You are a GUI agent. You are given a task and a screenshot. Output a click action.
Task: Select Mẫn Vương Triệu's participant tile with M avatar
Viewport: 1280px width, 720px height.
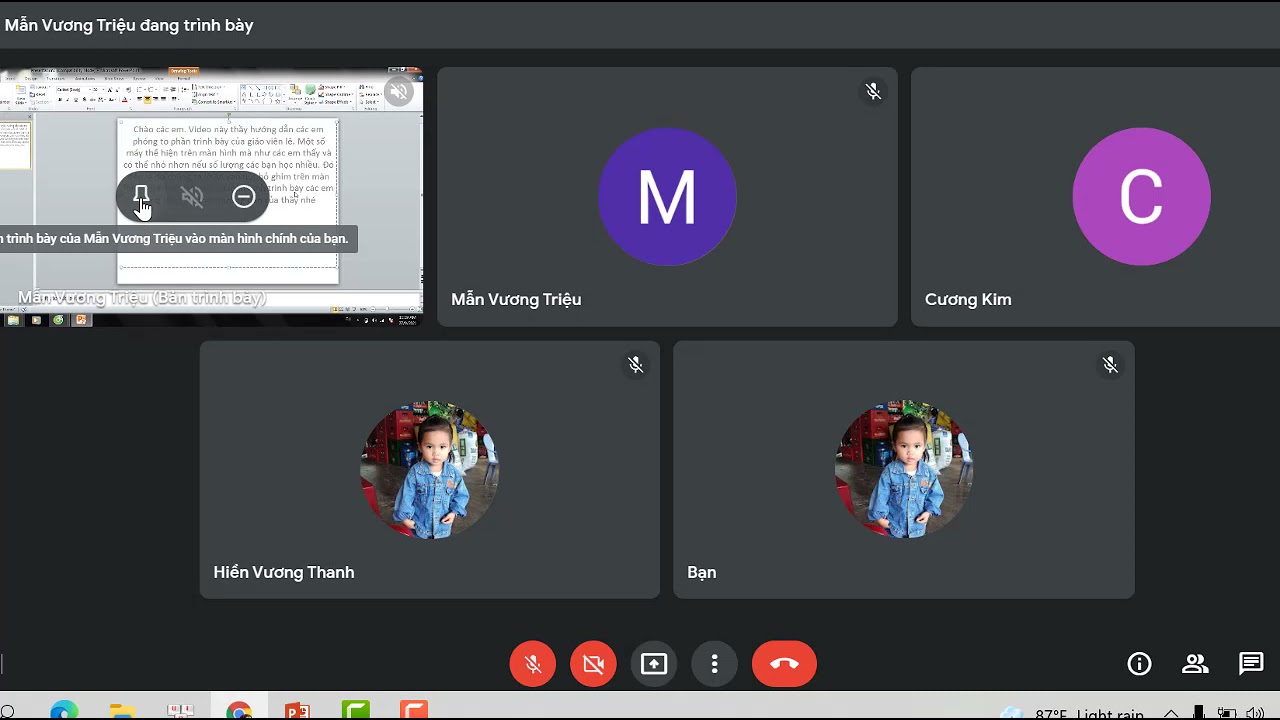coord(667,197)
